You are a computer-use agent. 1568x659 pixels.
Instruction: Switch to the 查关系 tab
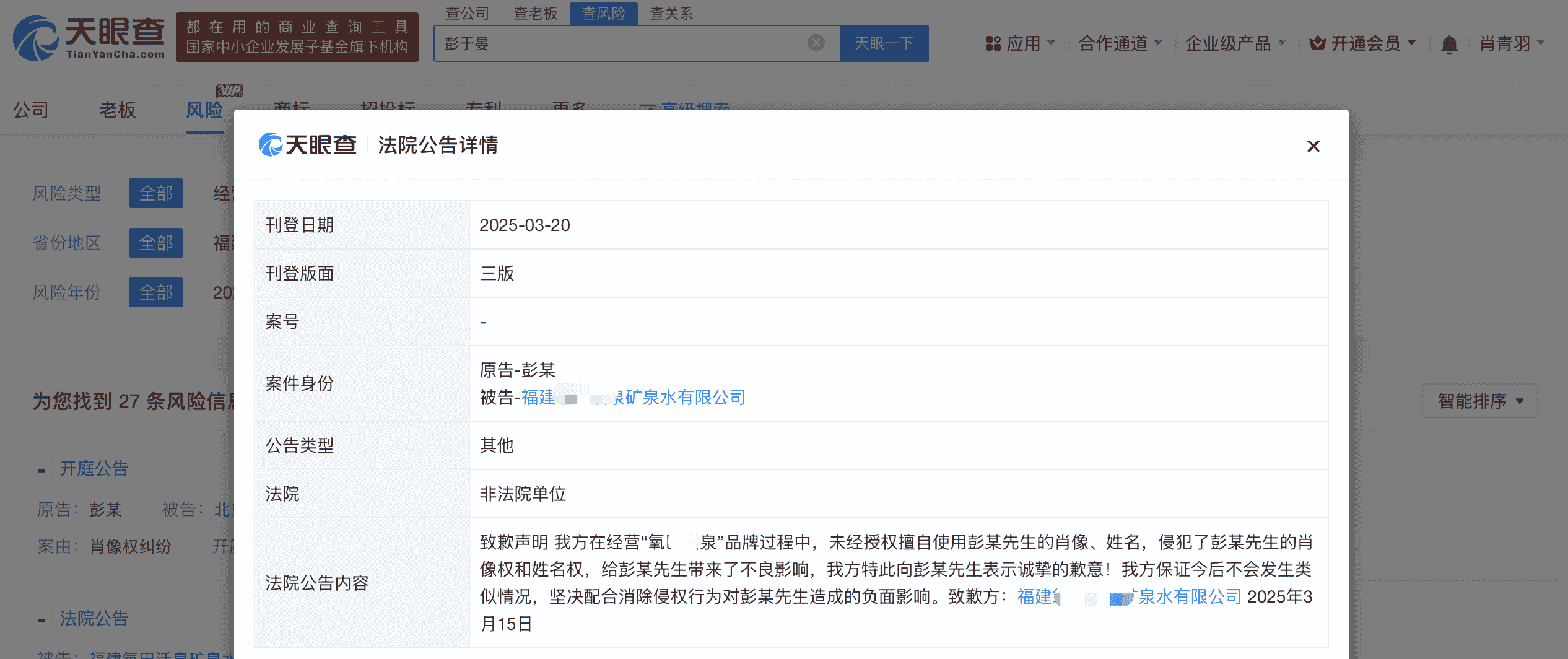[671, 13]
